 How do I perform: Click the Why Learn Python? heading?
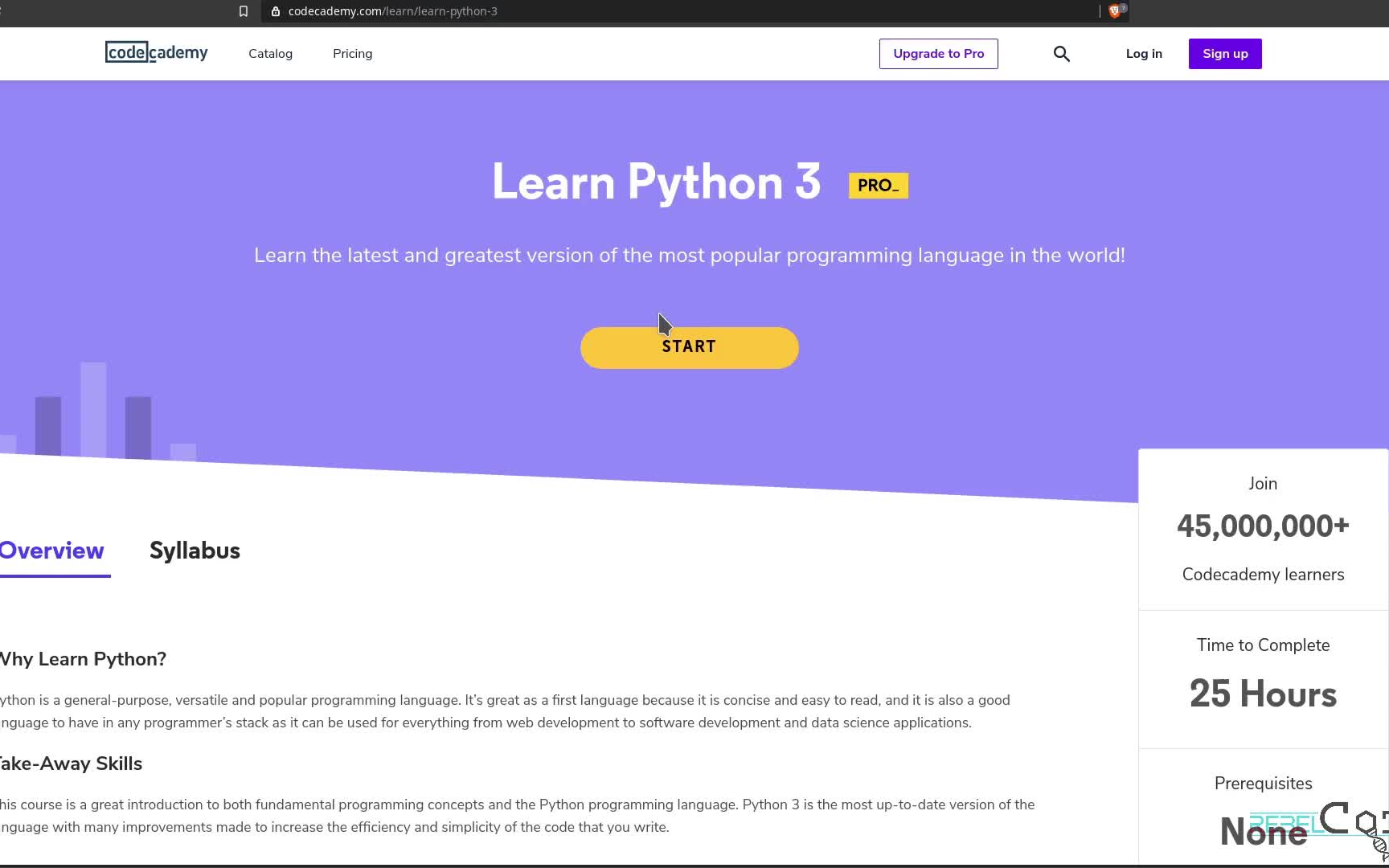click(x=83, y=659)
